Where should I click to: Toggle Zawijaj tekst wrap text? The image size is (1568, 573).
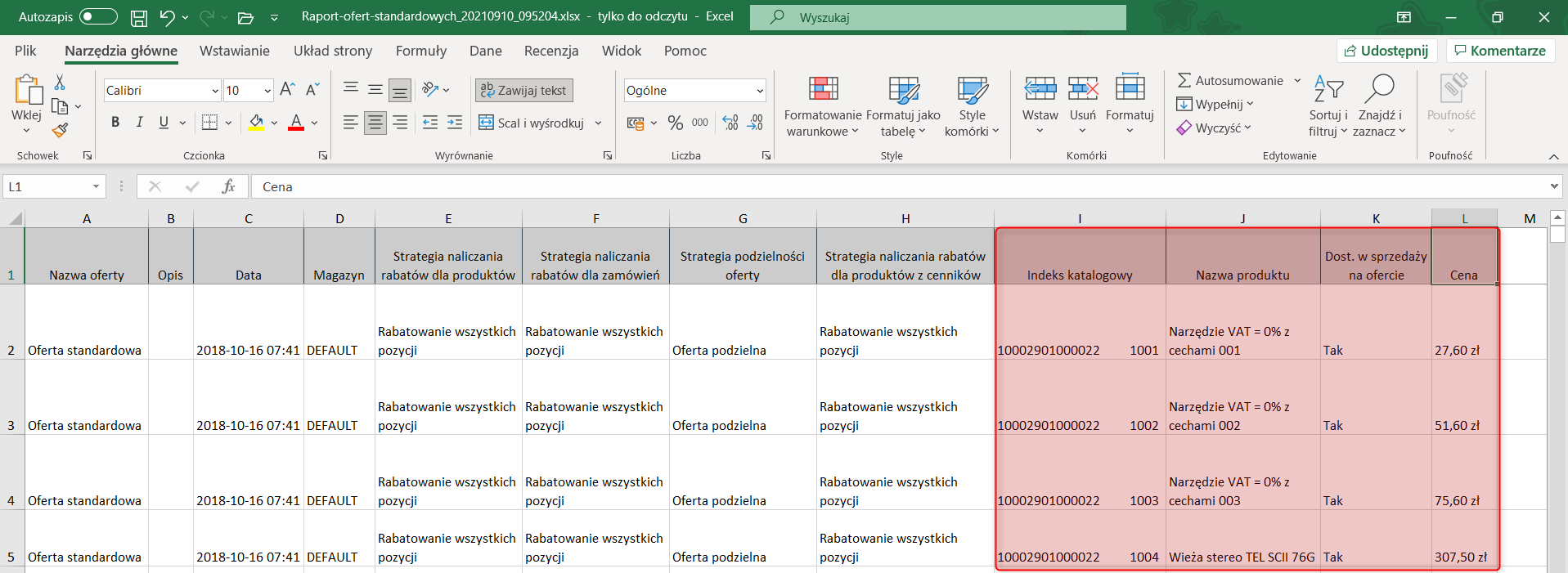[x=524, y=90]
